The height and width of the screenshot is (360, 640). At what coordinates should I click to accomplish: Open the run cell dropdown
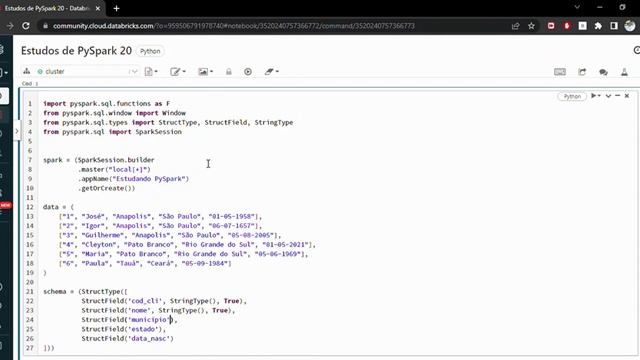[596, 96]
